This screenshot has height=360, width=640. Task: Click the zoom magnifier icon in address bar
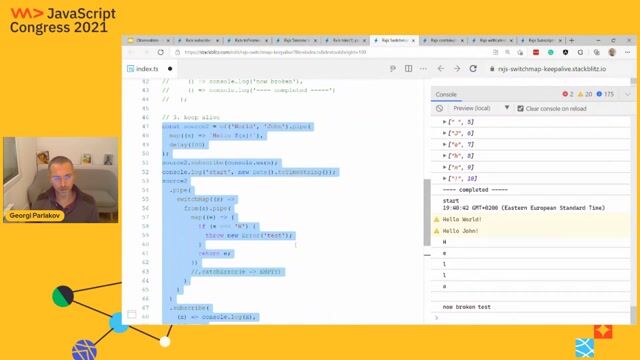pos(507,52)
